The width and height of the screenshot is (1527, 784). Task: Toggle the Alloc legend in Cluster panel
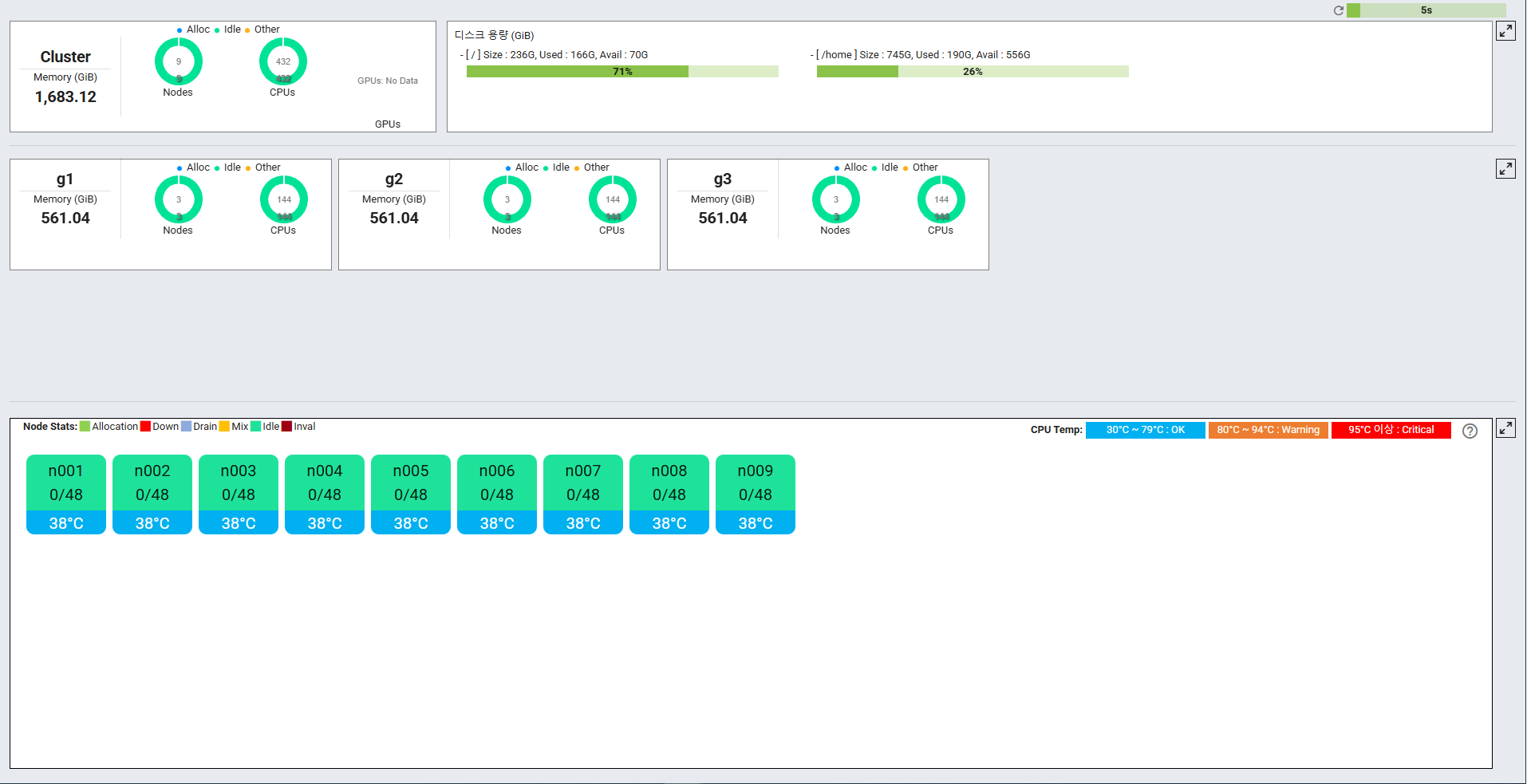click(x=193, y=30)
